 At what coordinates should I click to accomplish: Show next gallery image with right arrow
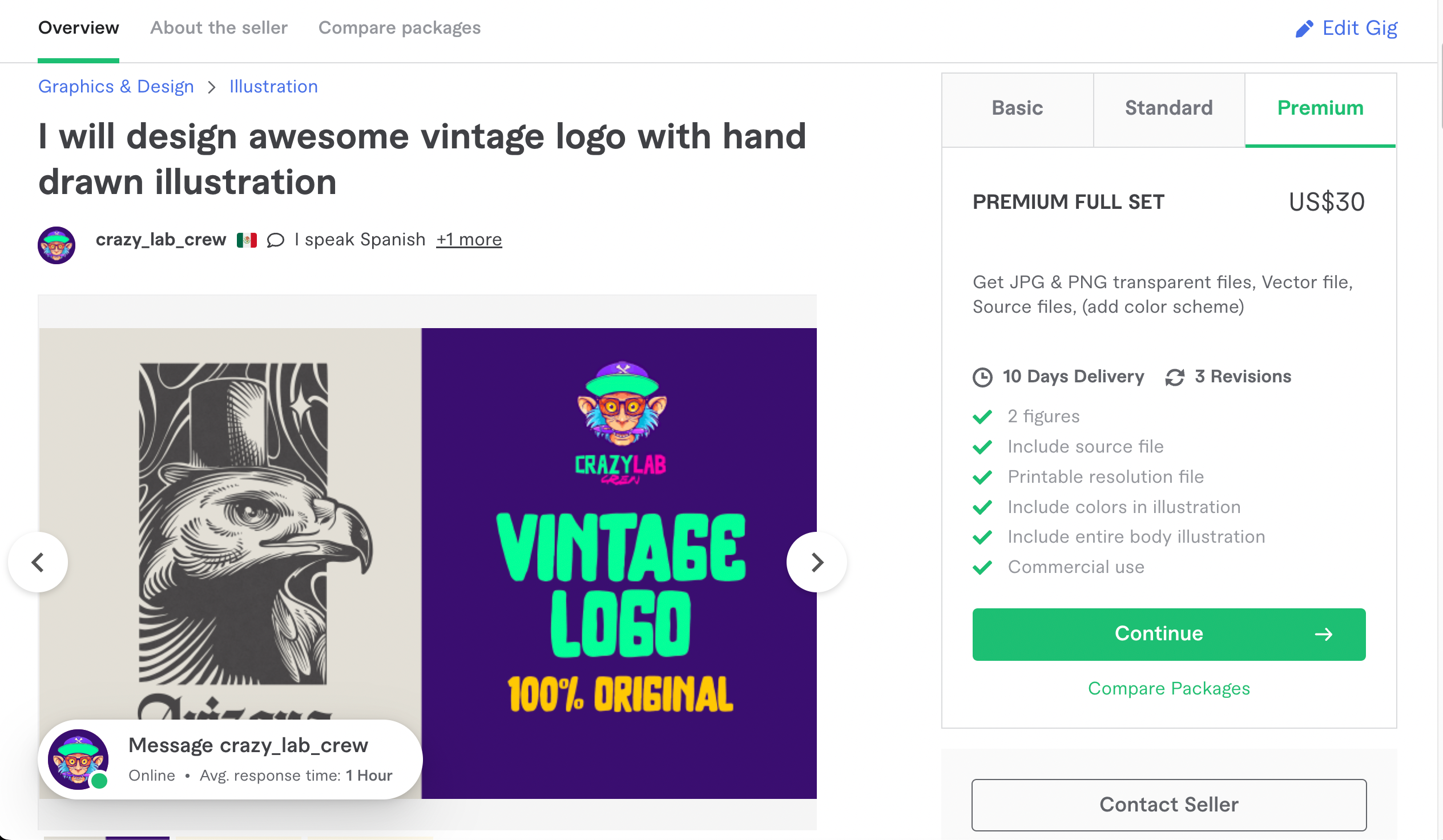[817, 562]
